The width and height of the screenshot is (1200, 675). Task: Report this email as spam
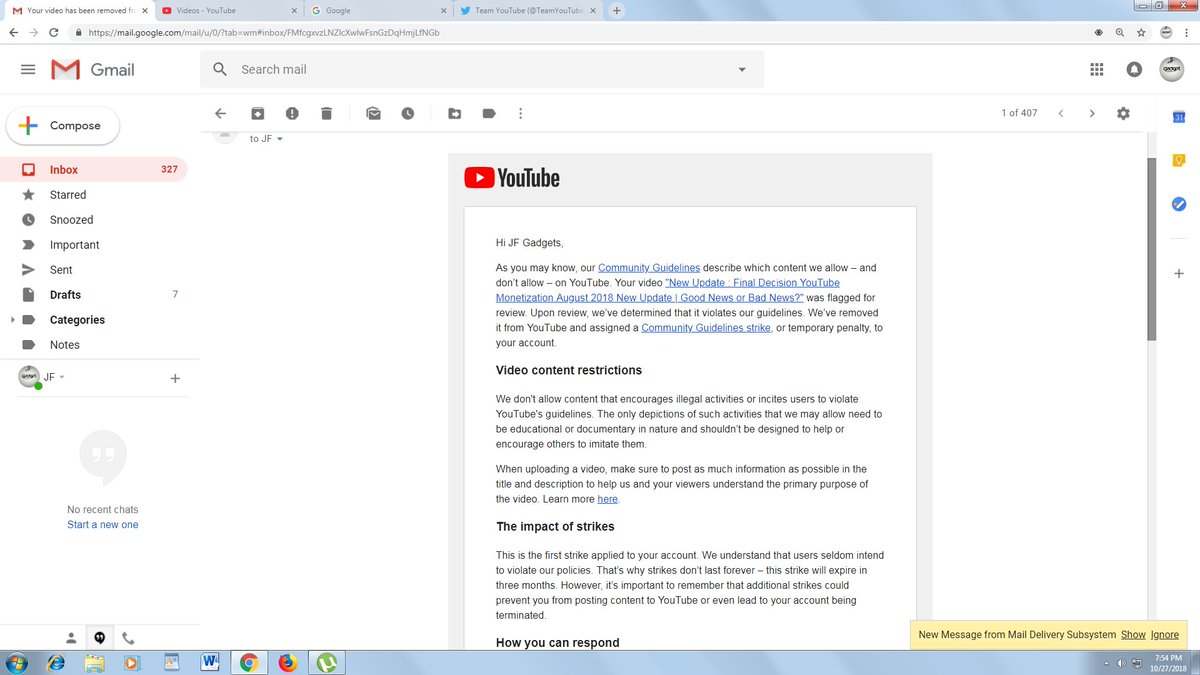(292, 114)
